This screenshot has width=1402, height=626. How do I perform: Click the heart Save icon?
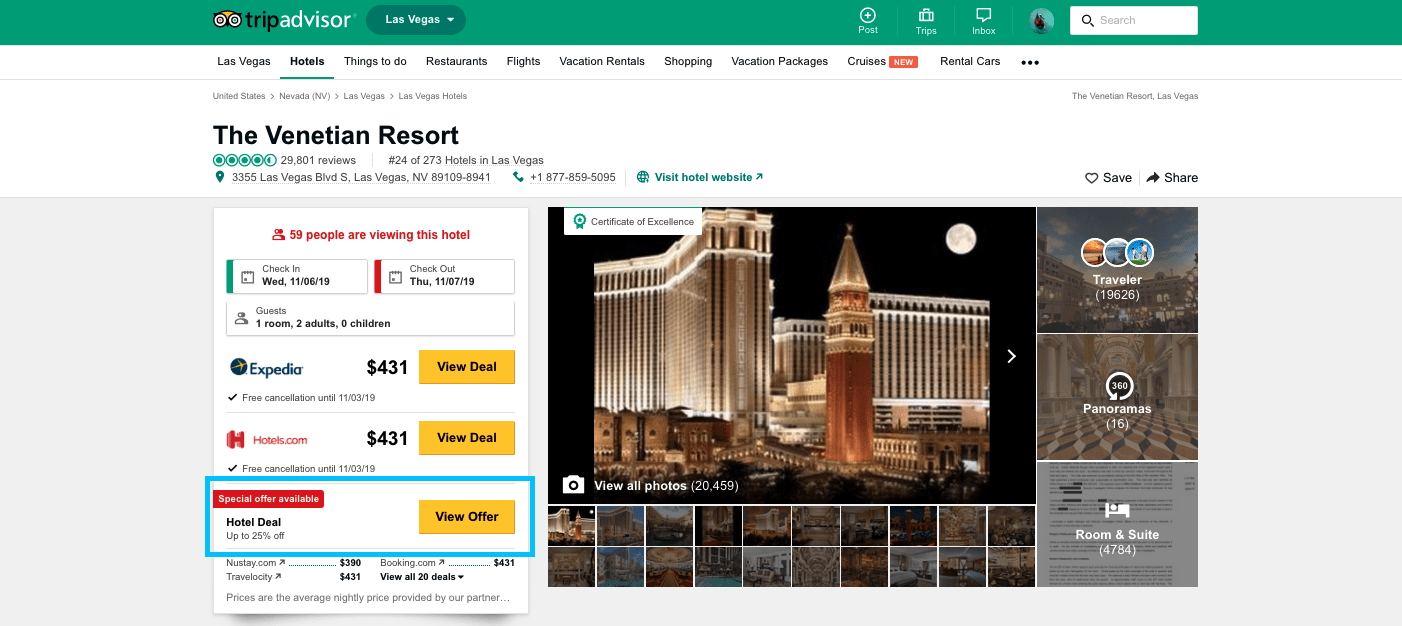pos(1092,178)
